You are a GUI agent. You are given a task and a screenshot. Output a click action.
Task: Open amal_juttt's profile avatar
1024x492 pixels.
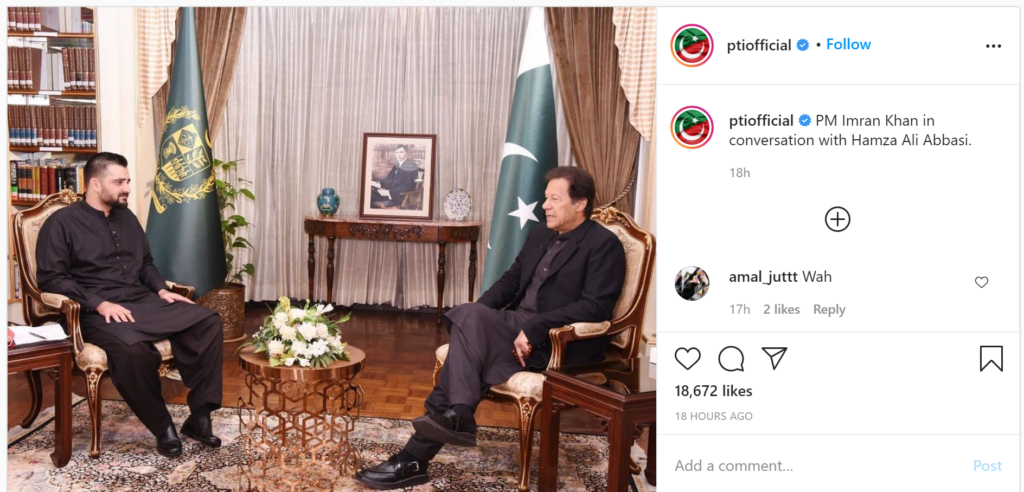(692, 283)
